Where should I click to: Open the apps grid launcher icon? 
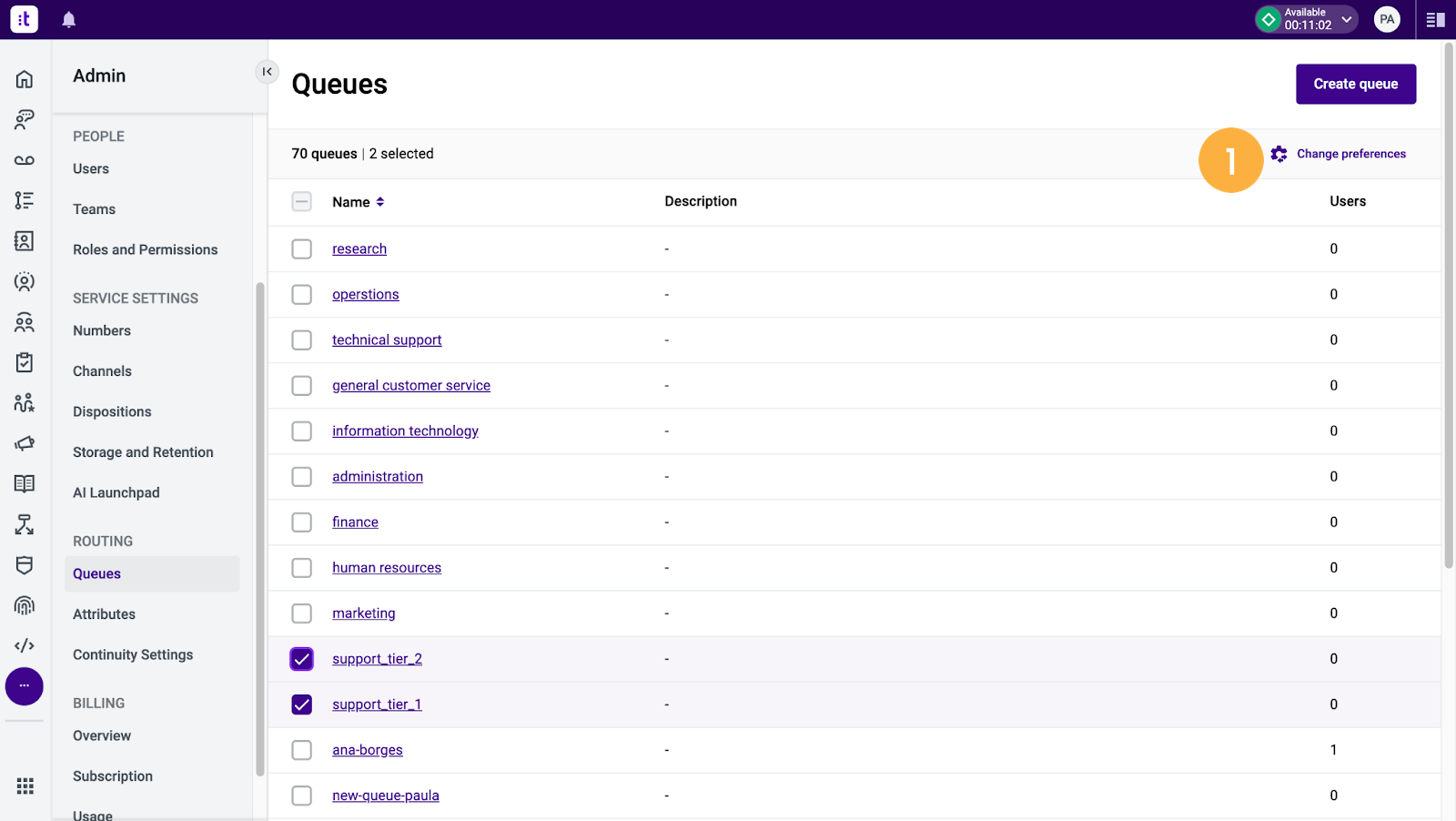point(25,786)
